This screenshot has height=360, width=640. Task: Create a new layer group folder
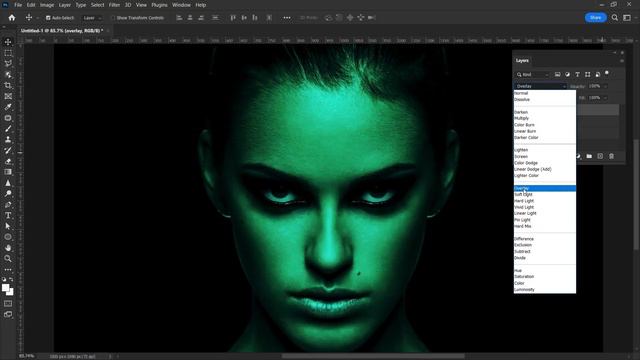(589, 156)
